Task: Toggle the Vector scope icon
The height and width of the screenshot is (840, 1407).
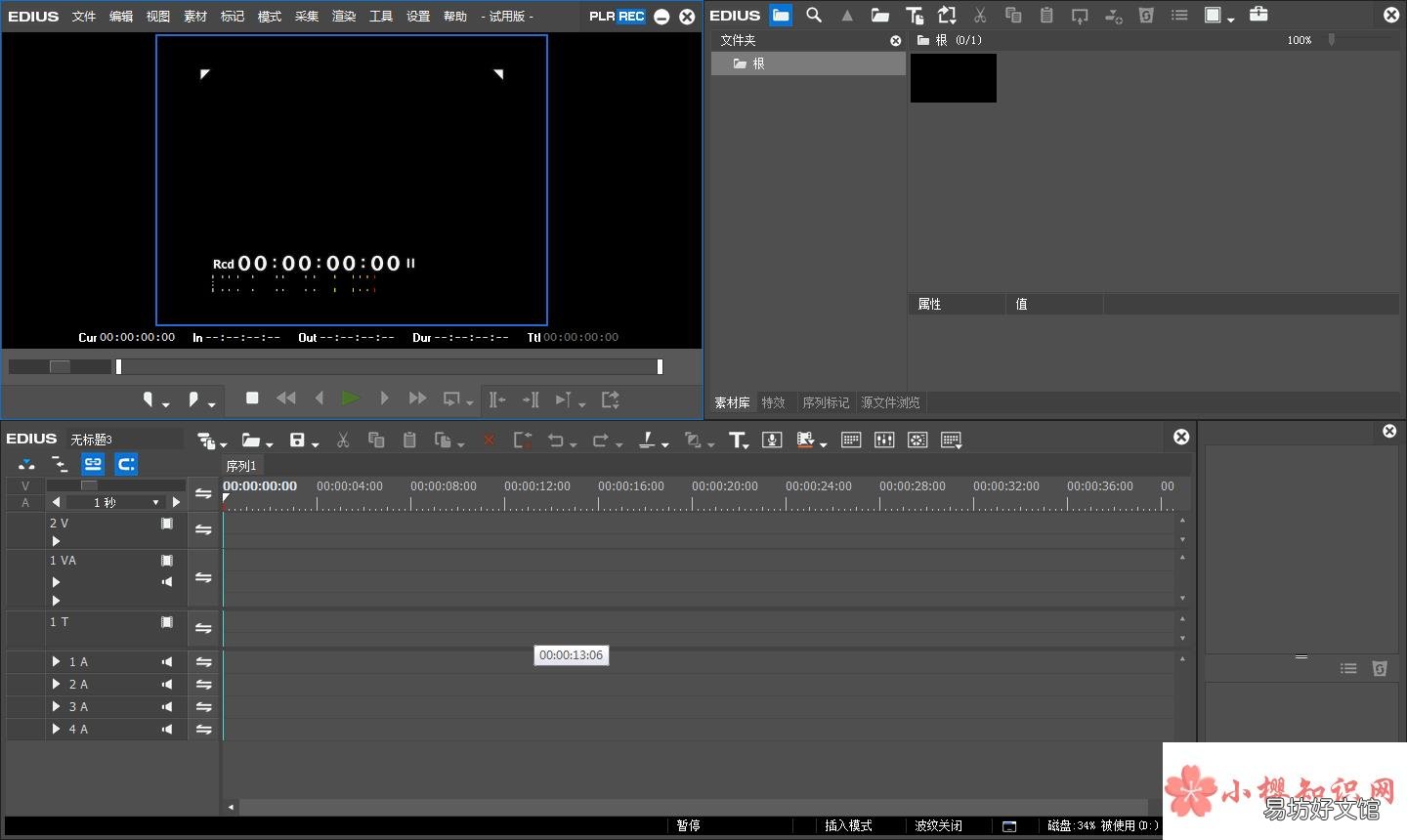Action: [917, 441]
